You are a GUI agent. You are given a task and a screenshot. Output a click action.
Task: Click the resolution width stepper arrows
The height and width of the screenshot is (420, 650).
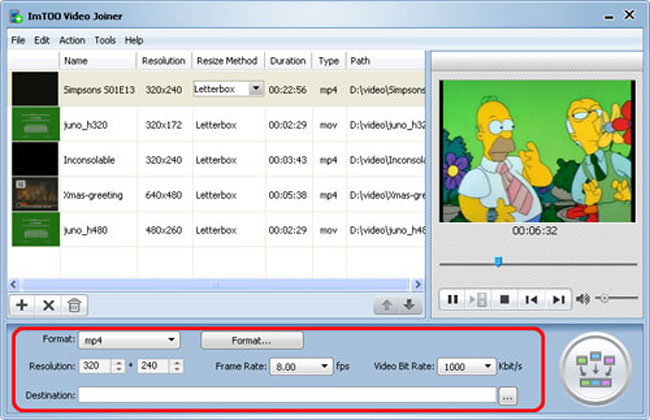[119, 366]
